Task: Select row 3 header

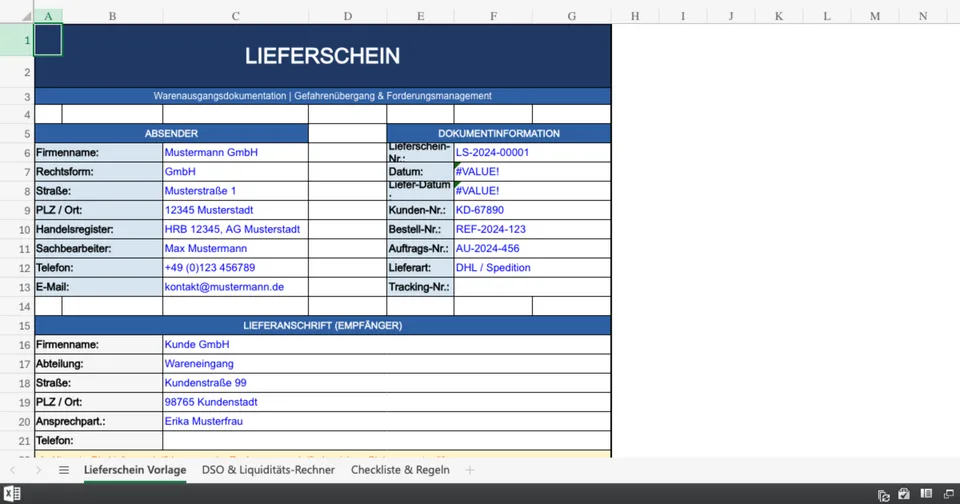Action: 17,96
